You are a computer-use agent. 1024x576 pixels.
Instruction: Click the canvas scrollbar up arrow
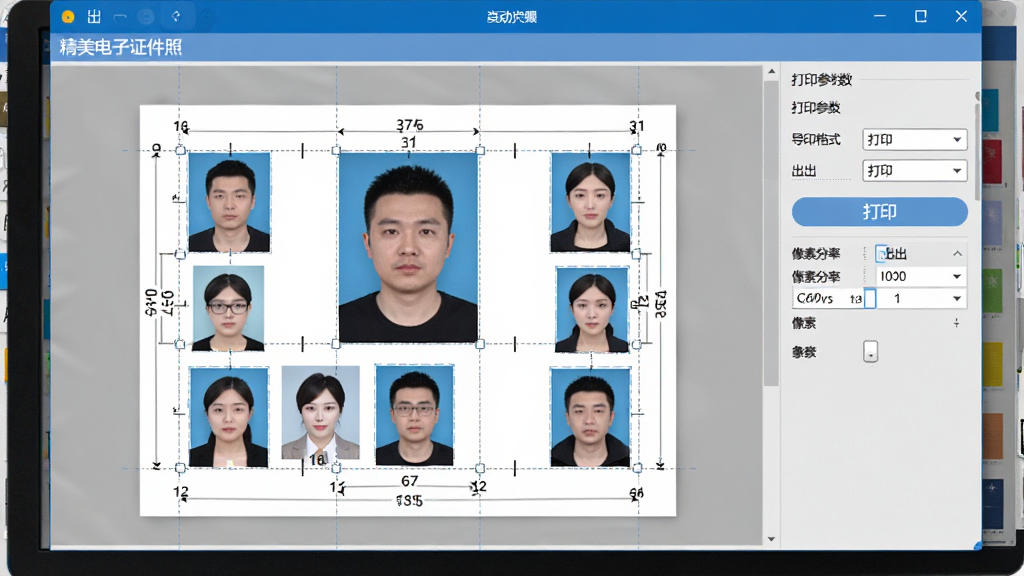click(x=771, y=71)
